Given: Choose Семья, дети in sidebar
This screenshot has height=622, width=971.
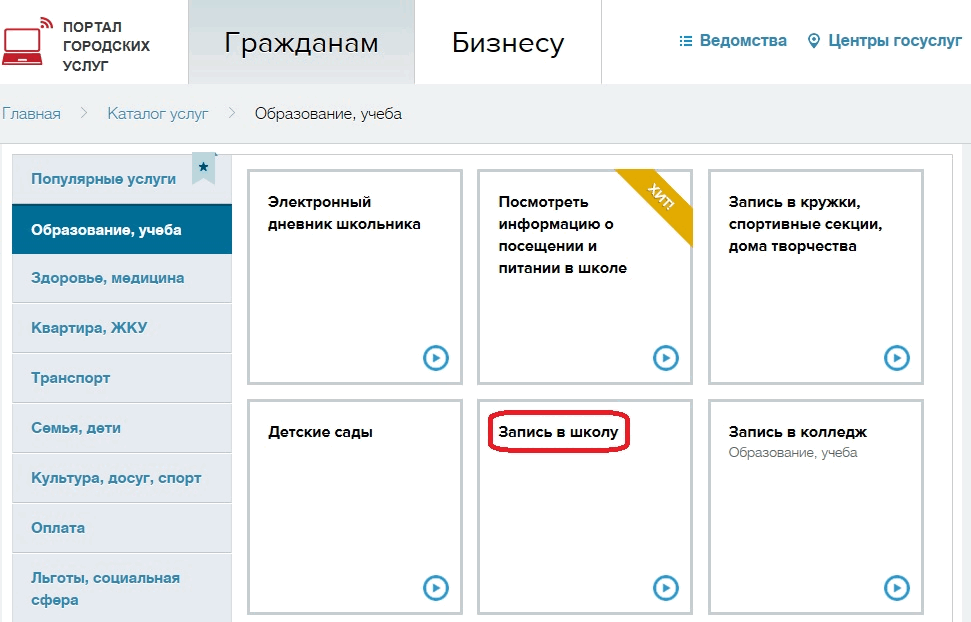Looking at the screenshot, I should (x=76, y=428).
